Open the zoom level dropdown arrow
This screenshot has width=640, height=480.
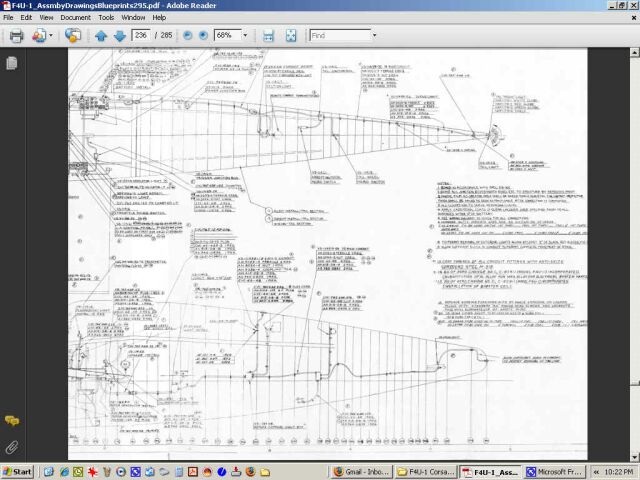click(x=245, y=36)
